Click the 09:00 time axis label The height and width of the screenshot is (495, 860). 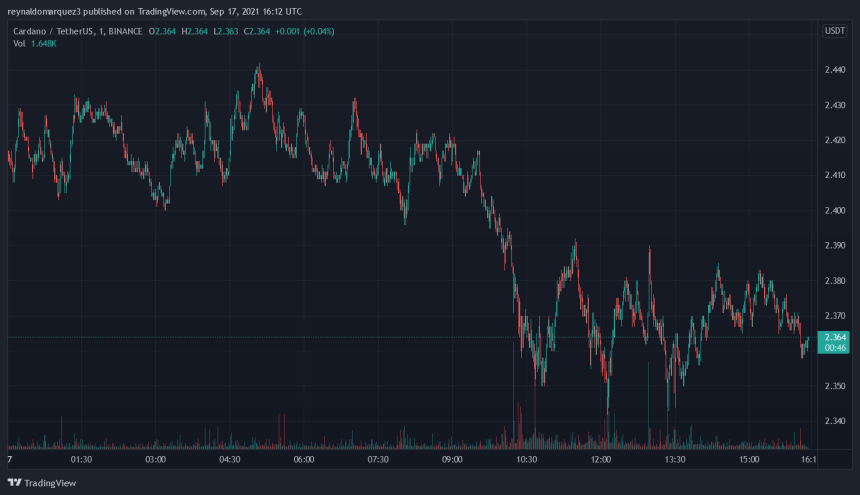452,459
